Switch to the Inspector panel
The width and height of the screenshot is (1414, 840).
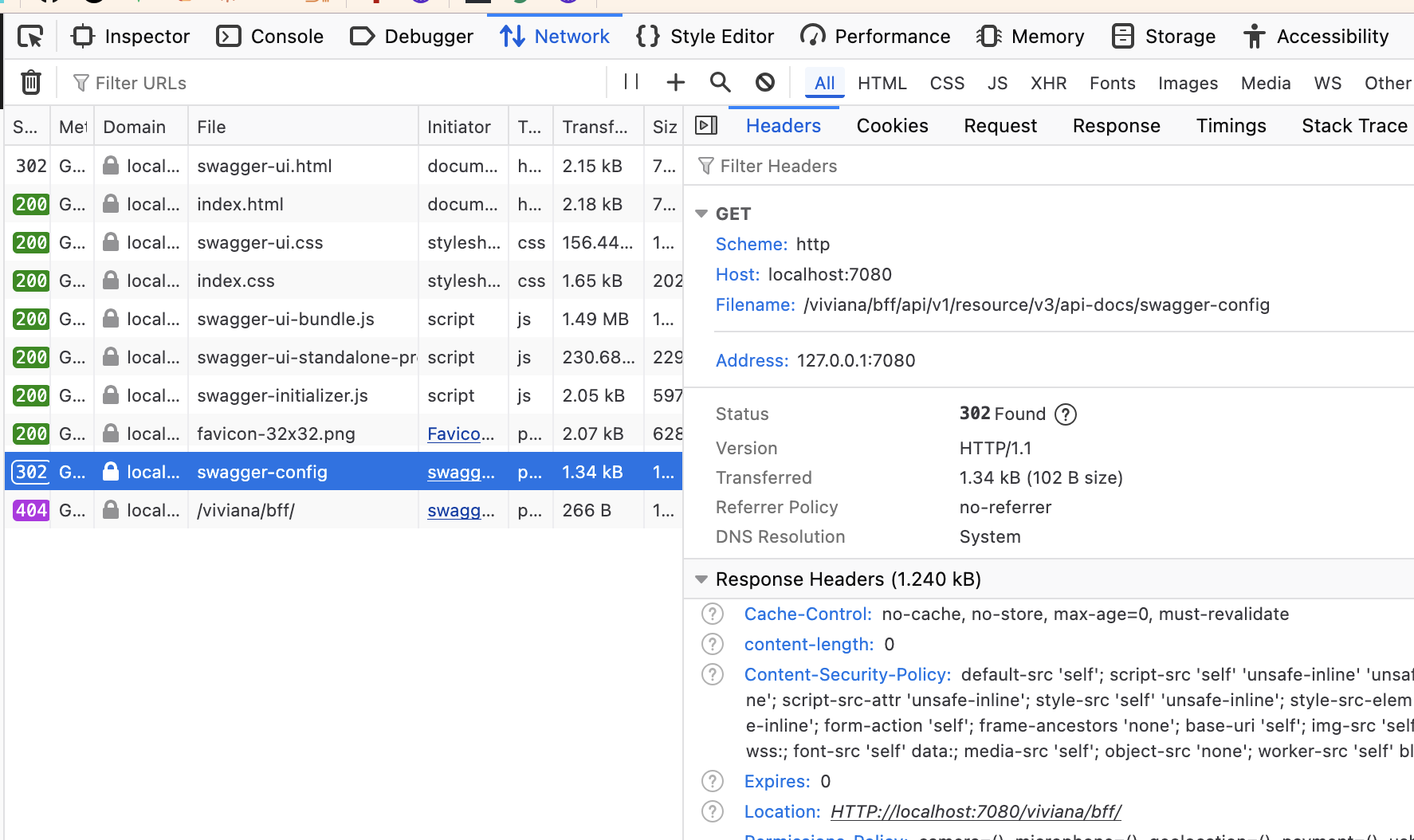point(131,37)
